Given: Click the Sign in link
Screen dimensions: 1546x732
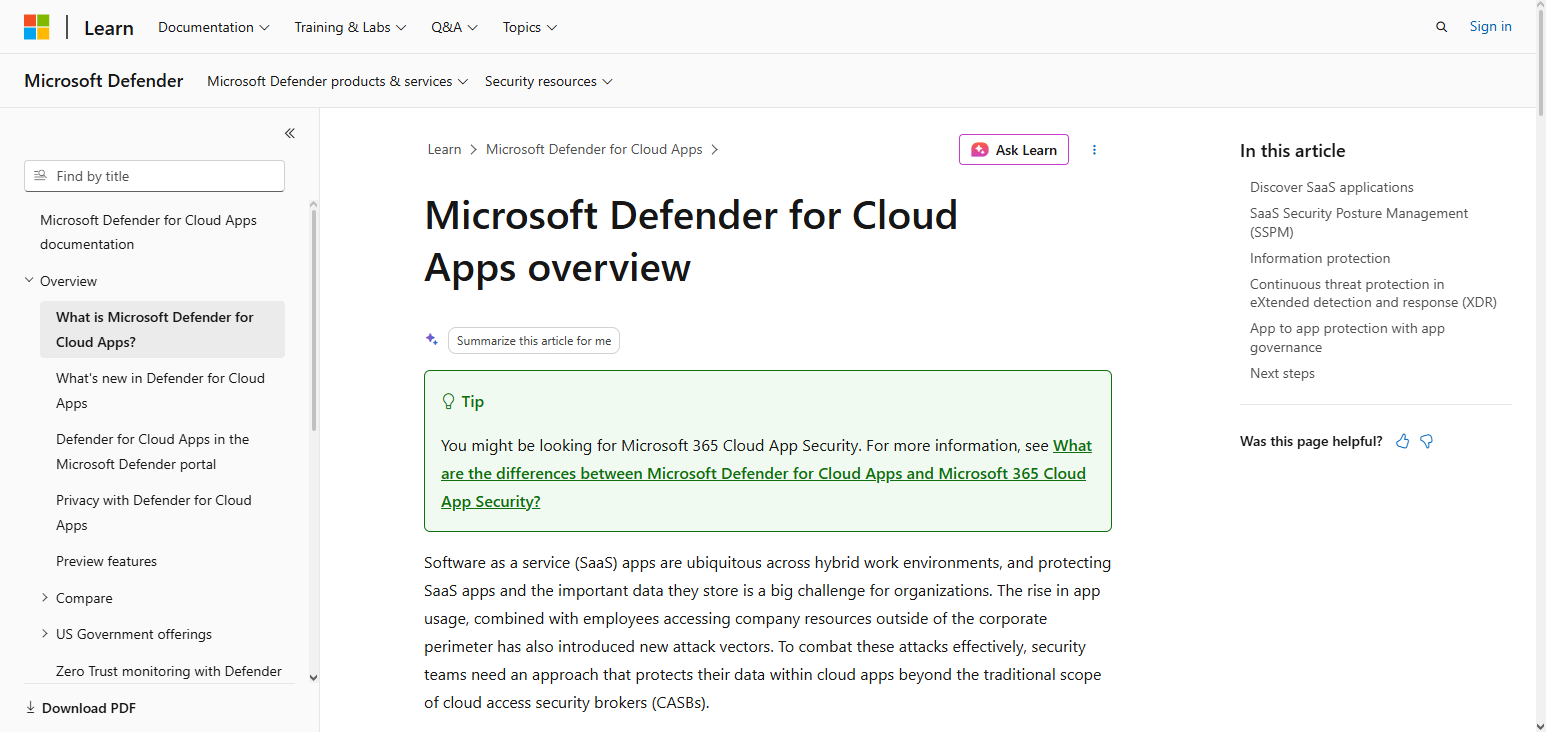Looking at the screenshot, I should point(1490,27).
